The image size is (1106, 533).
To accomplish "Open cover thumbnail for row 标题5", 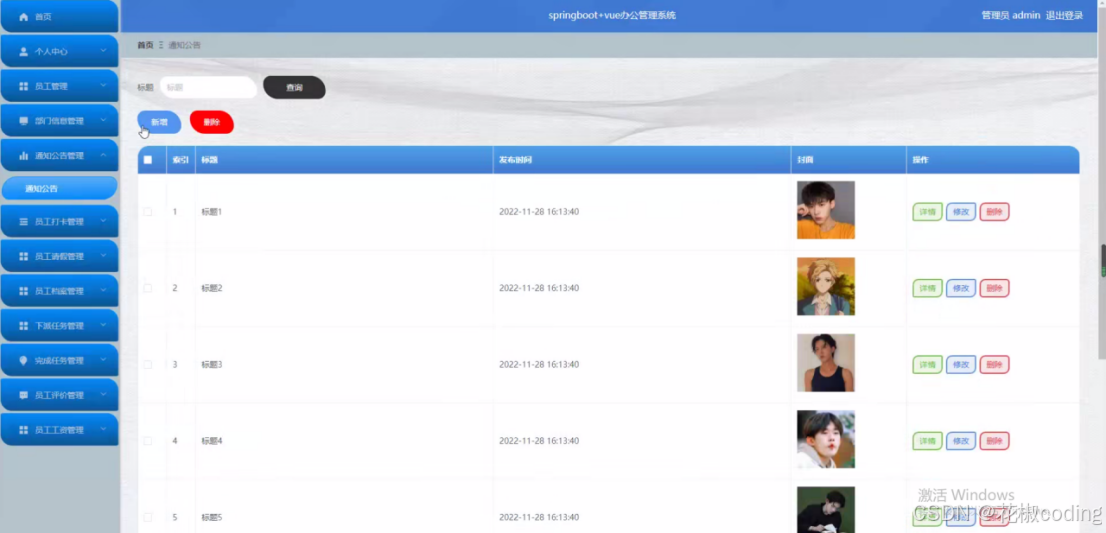I will coord(825,510).
